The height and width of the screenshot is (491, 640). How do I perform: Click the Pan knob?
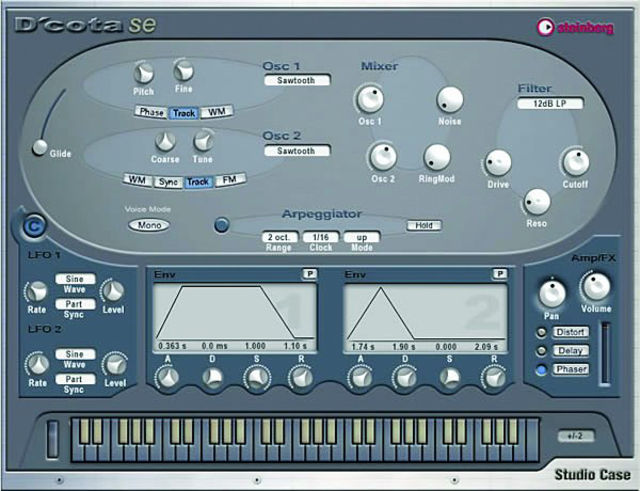(x=552, y=293)
